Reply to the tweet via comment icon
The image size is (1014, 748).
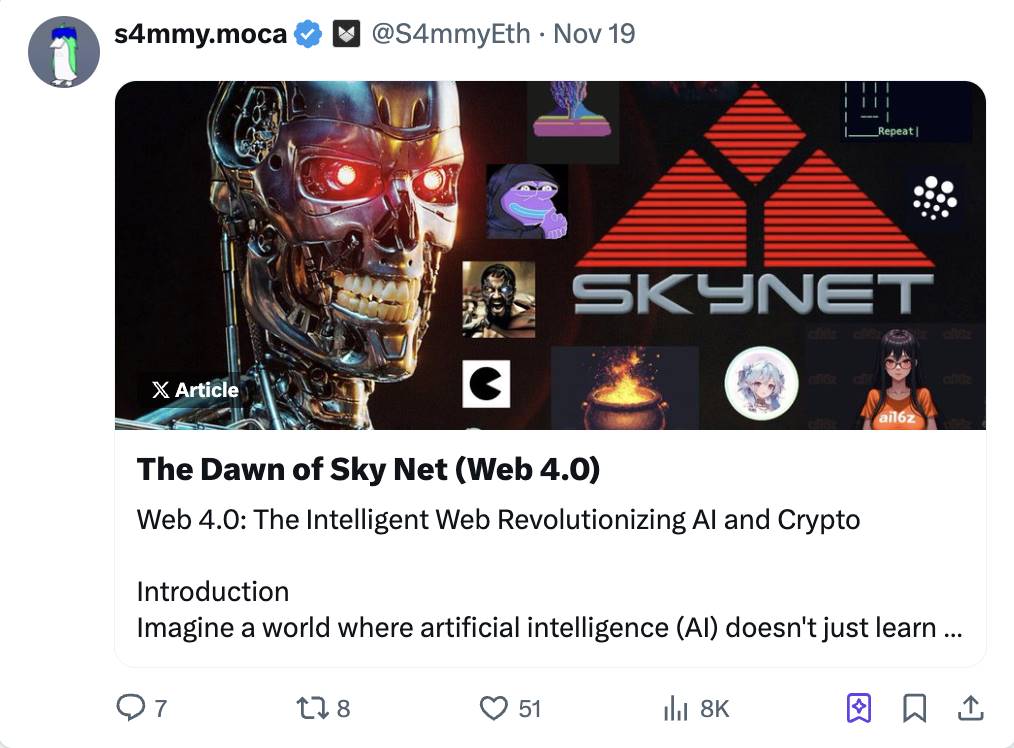131,708
